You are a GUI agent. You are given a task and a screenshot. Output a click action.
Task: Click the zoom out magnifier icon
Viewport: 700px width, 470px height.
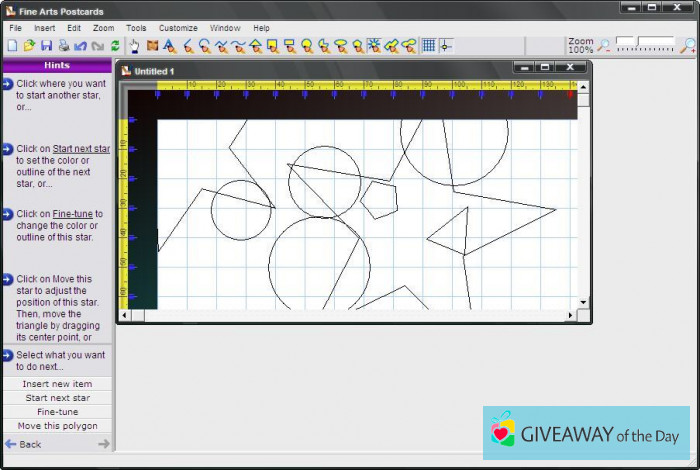[x=604, y=45]
